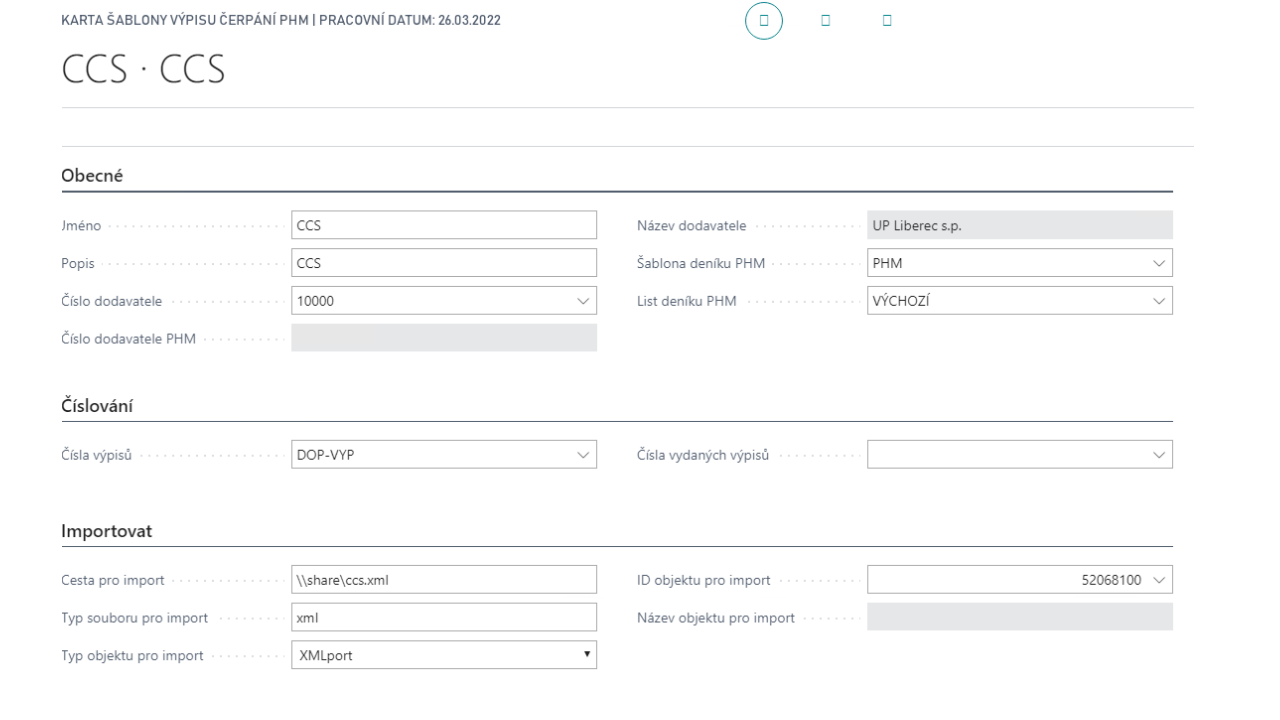Click into the Jméno text field
Screen dimensions: 1280x720
point(444,225)
